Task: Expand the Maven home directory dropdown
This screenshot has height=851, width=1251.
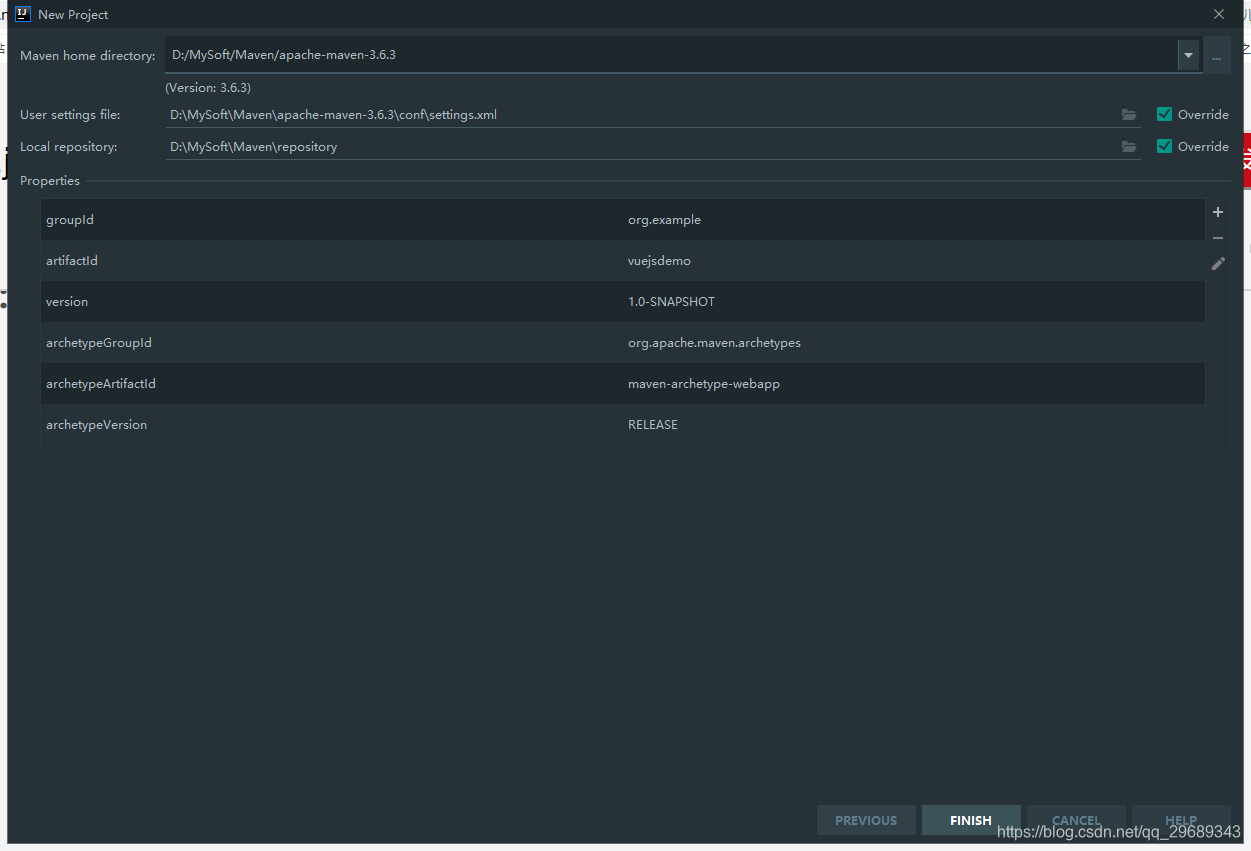Action: tap(1188, 55)
